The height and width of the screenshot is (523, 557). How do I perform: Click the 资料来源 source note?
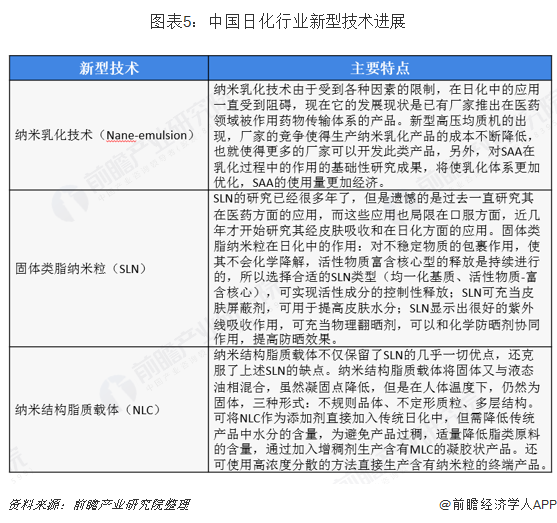(x=99, y=505)
